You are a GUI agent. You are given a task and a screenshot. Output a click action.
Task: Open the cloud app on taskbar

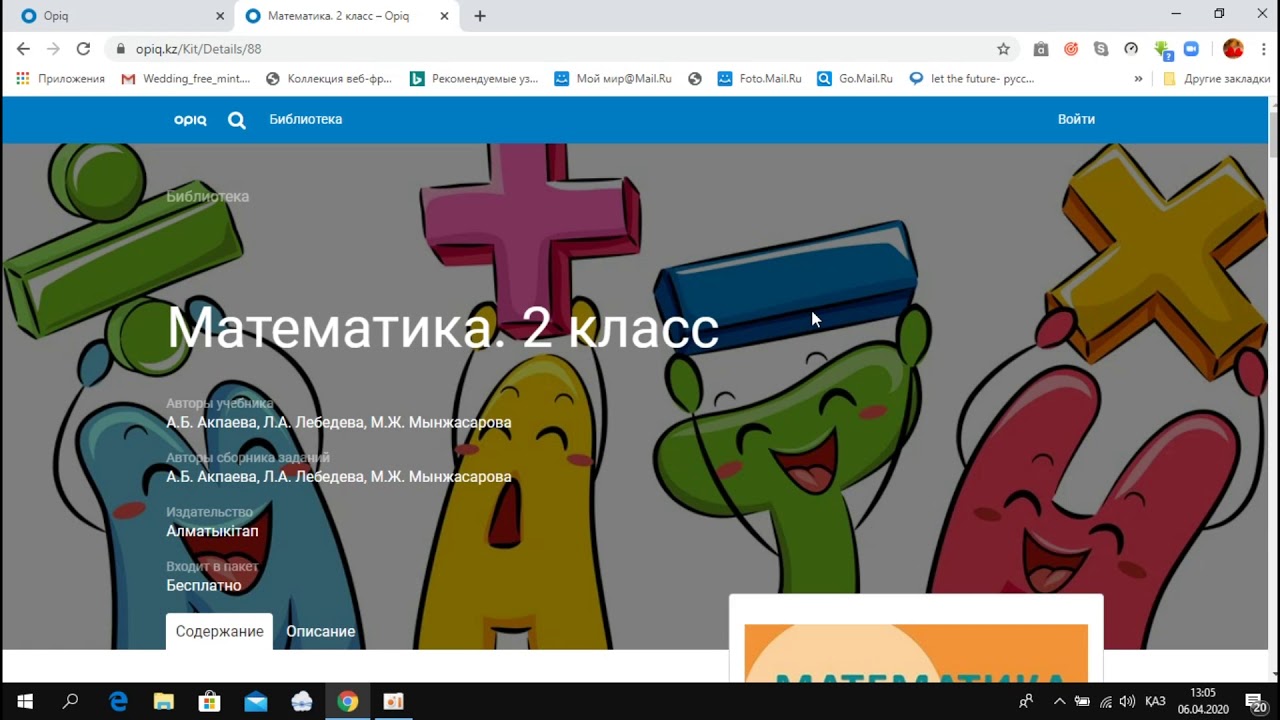click(301, 702)
